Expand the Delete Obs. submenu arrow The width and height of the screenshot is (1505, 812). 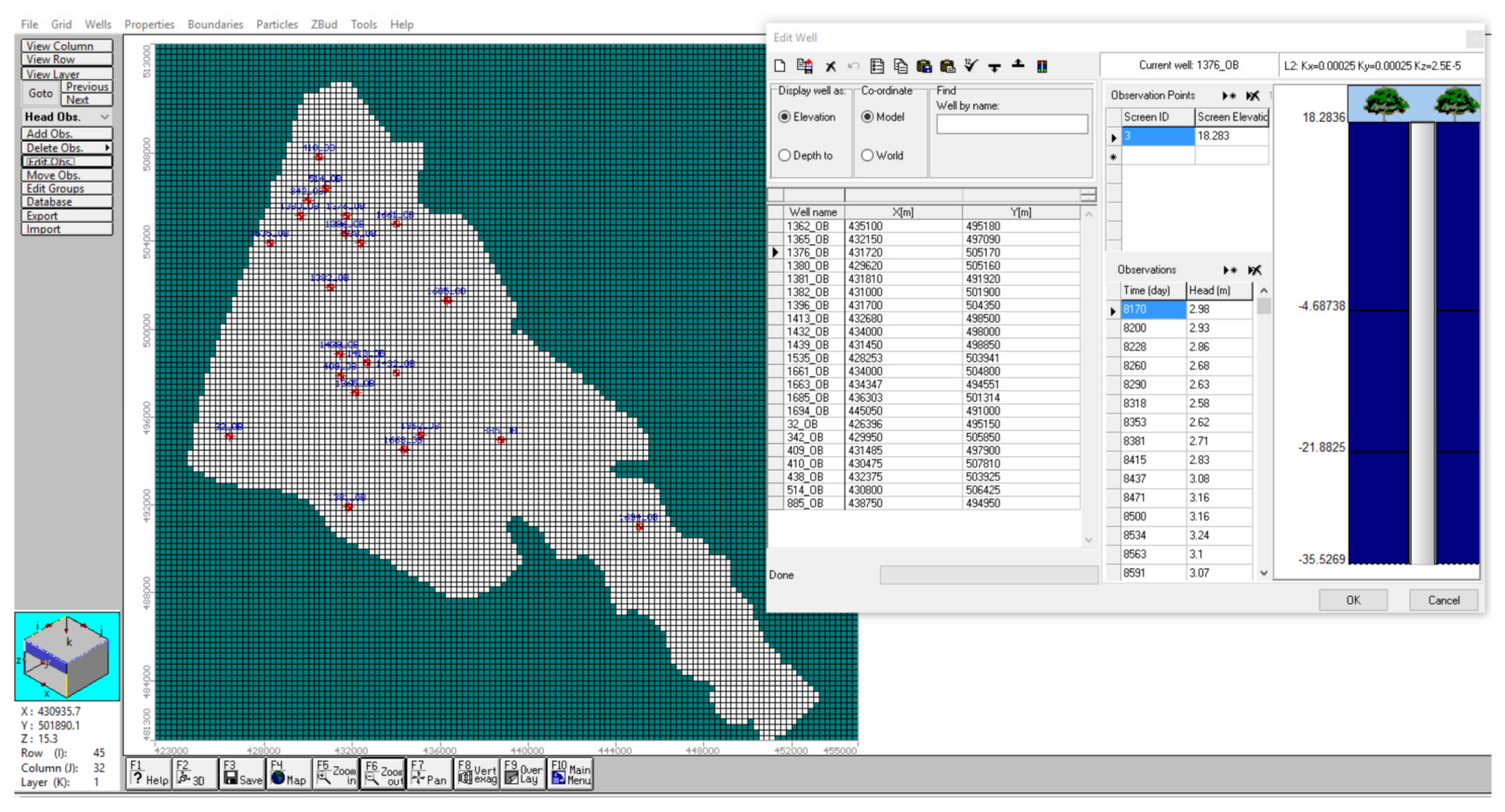[x=107, y=148]
